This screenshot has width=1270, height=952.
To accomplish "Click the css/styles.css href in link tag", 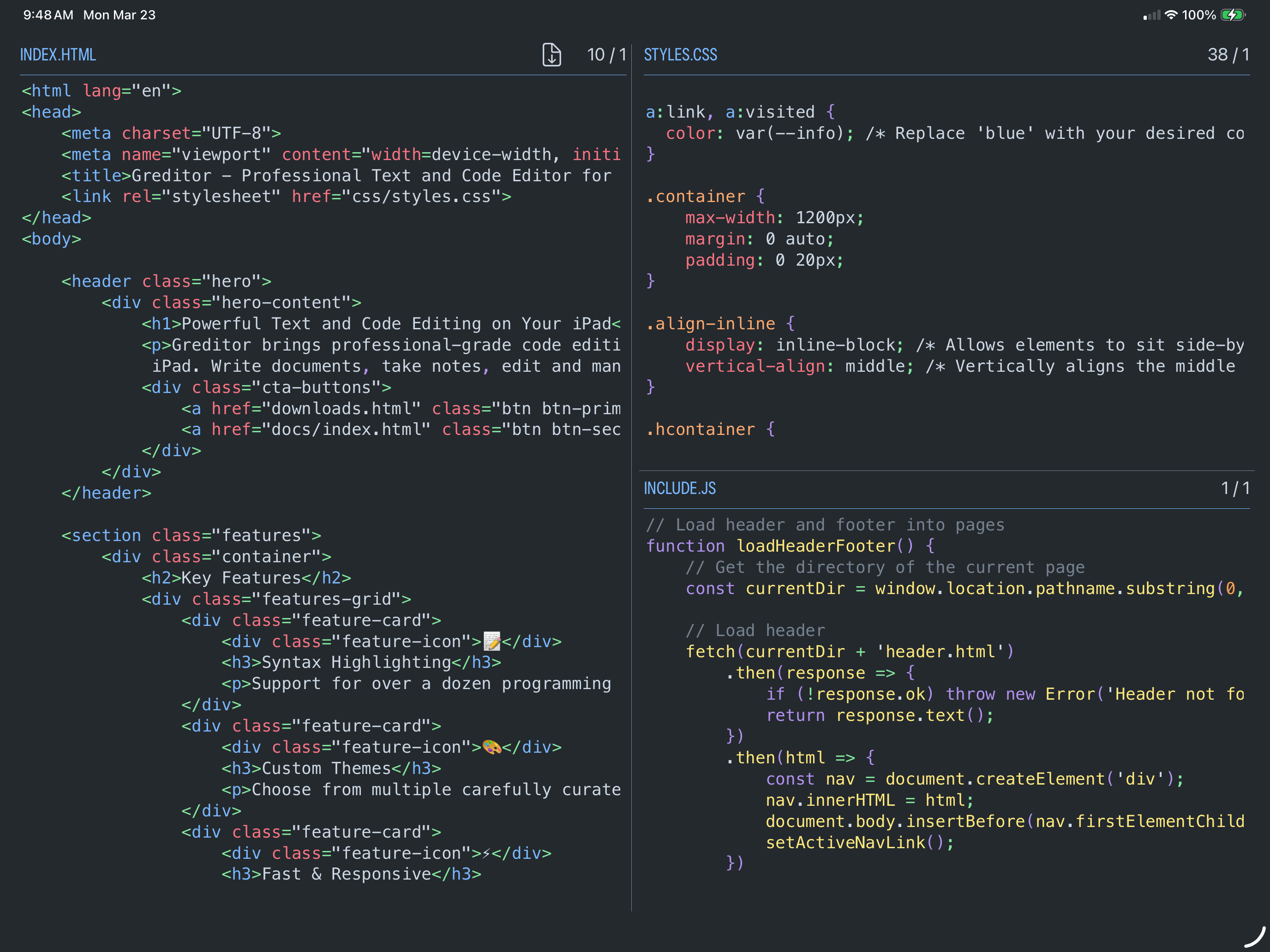I will [x=421, y=197].
